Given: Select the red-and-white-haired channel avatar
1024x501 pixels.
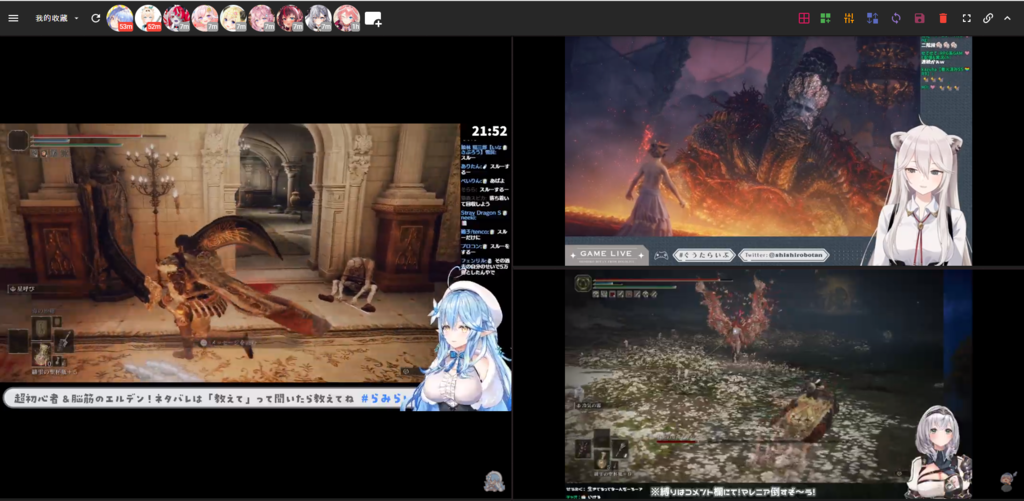Looking at the screenshot, I should pos(176,18).
